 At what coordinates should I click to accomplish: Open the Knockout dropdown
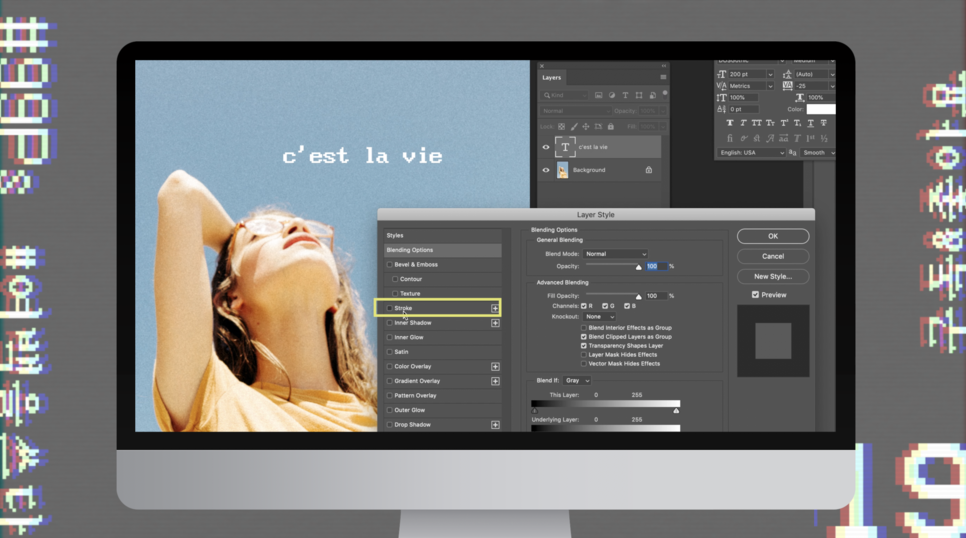coord(599,317)
